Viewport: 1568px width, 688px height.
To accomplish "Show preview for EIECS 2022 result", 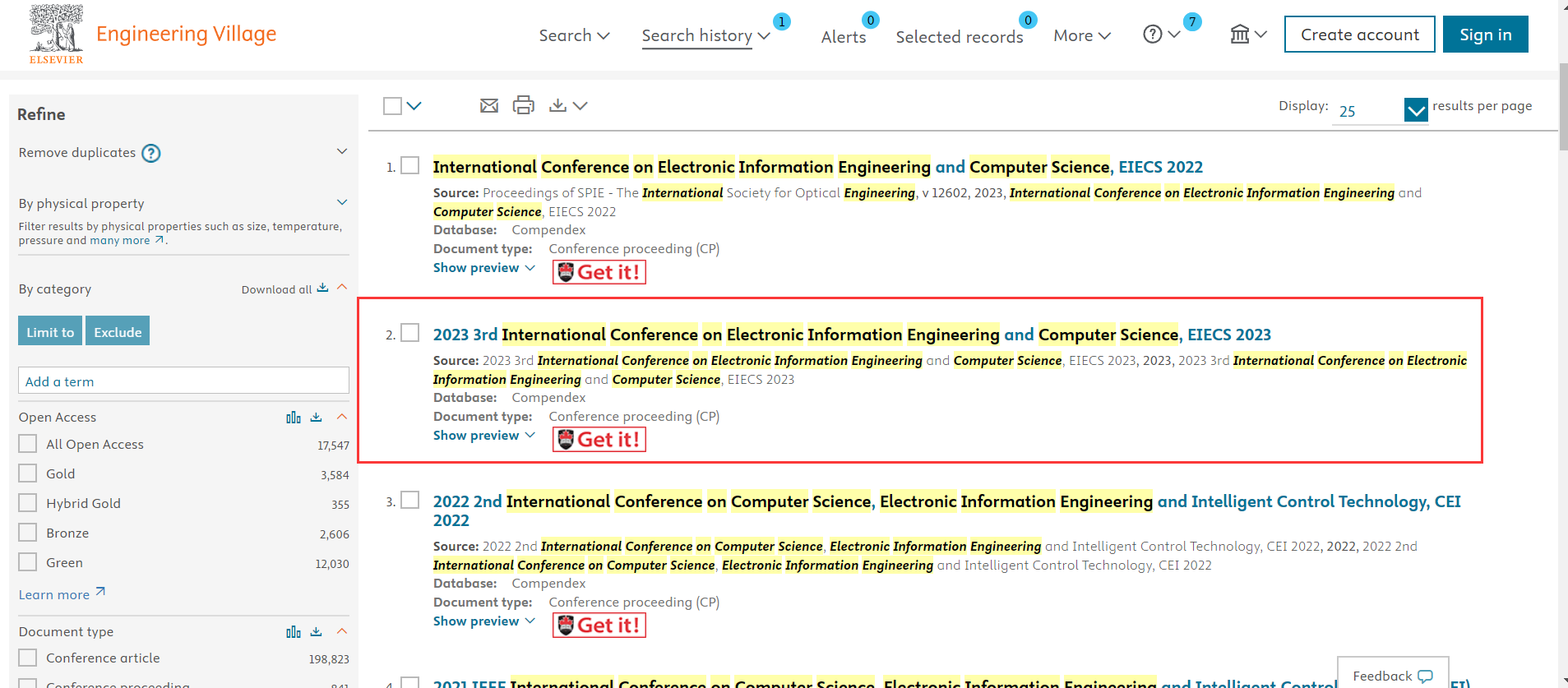I will [x=484, y=268].
